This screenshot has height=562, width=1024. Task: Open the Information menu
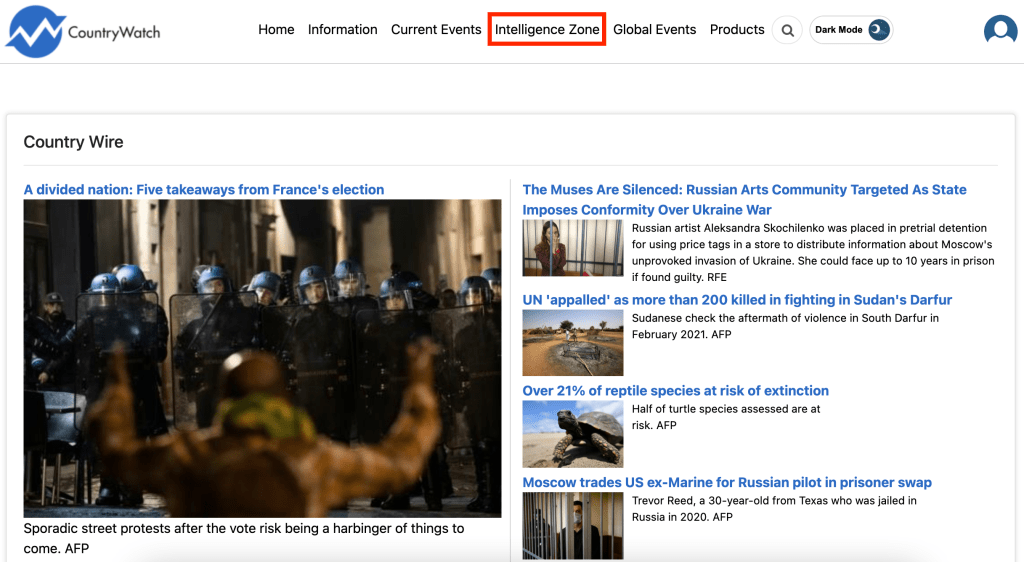point(342,29)
